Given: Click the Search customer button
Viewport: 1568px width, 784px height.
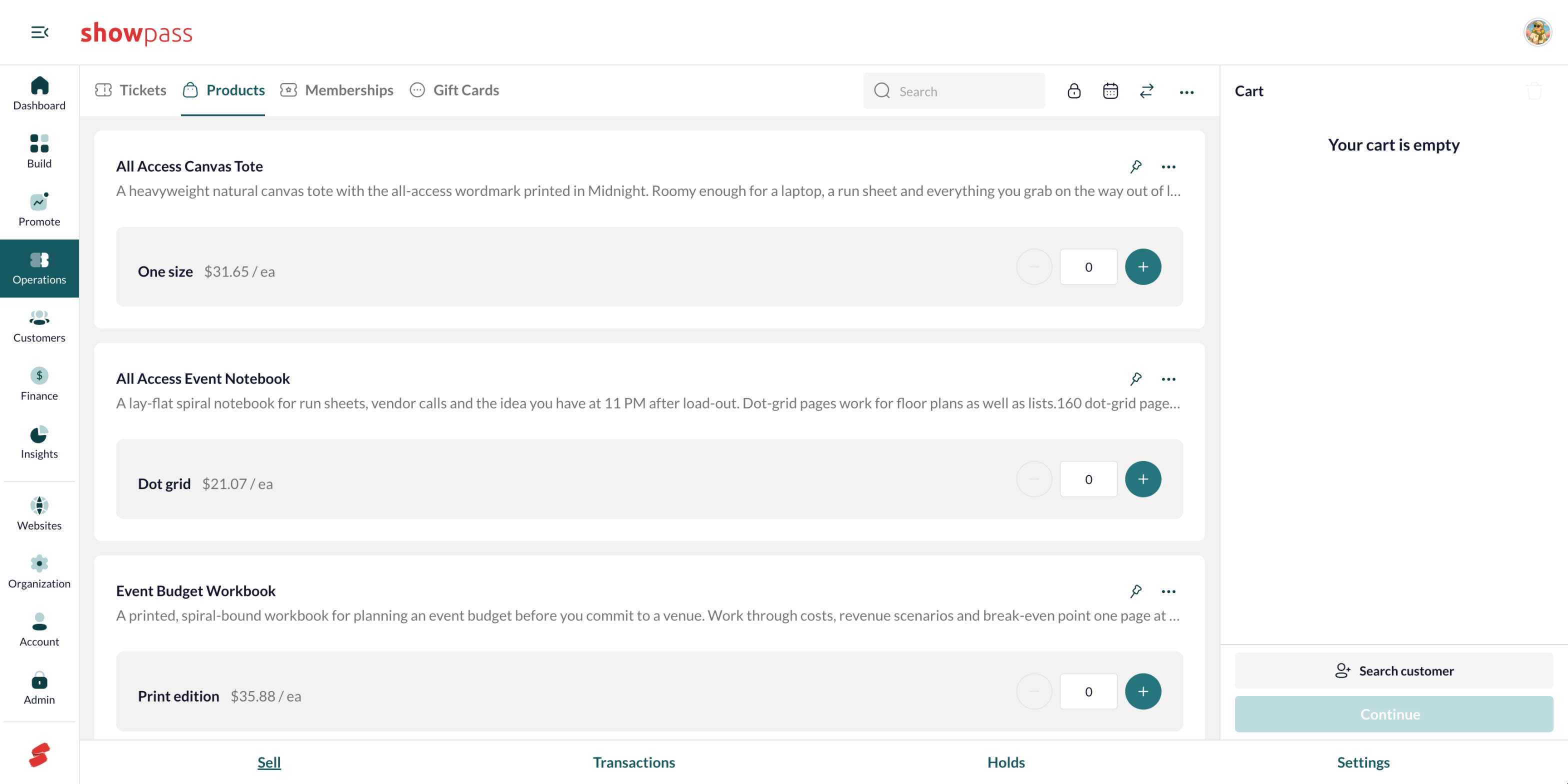Looking at the screenshot, I should (1393, 671).
